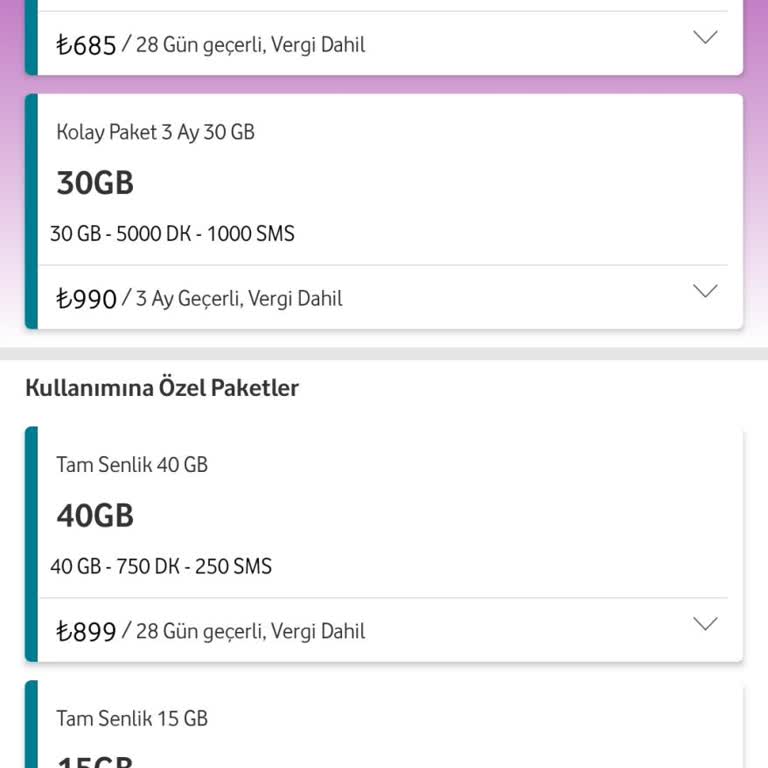Open the Tam Senlik 15 GB title
This screenshot has width=768, height=768.
(132, 718)
